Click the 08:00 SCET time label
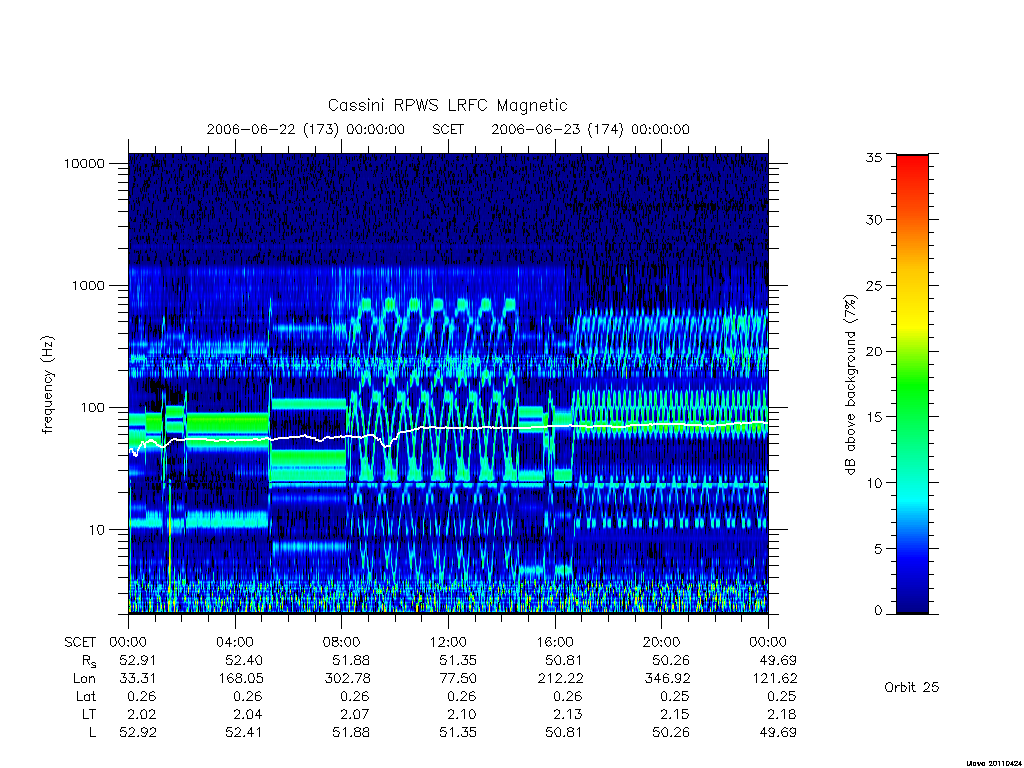 (x=341, y=642)
